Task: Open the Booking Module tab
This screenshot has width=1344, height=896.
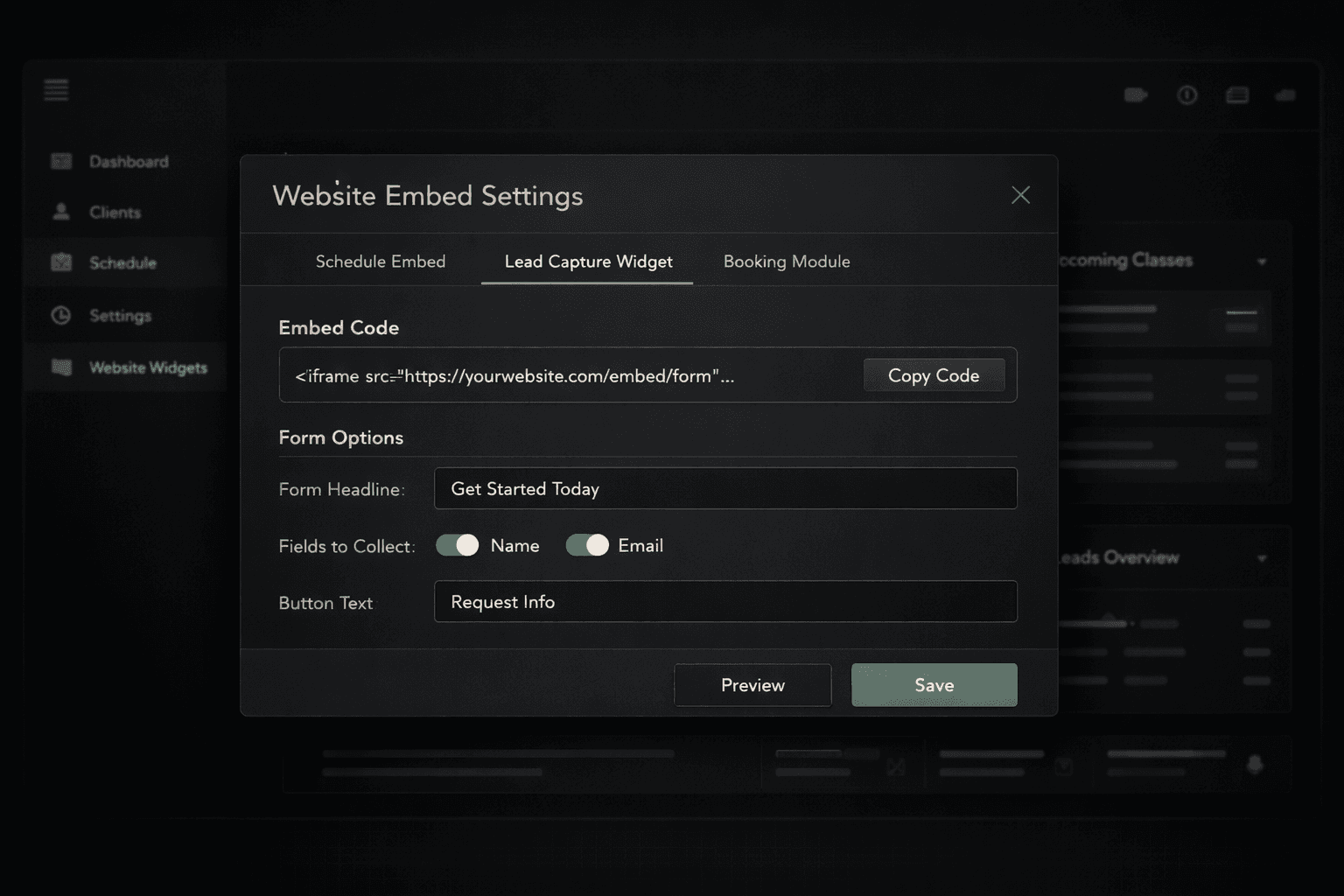Action: [x=786, y=262]
